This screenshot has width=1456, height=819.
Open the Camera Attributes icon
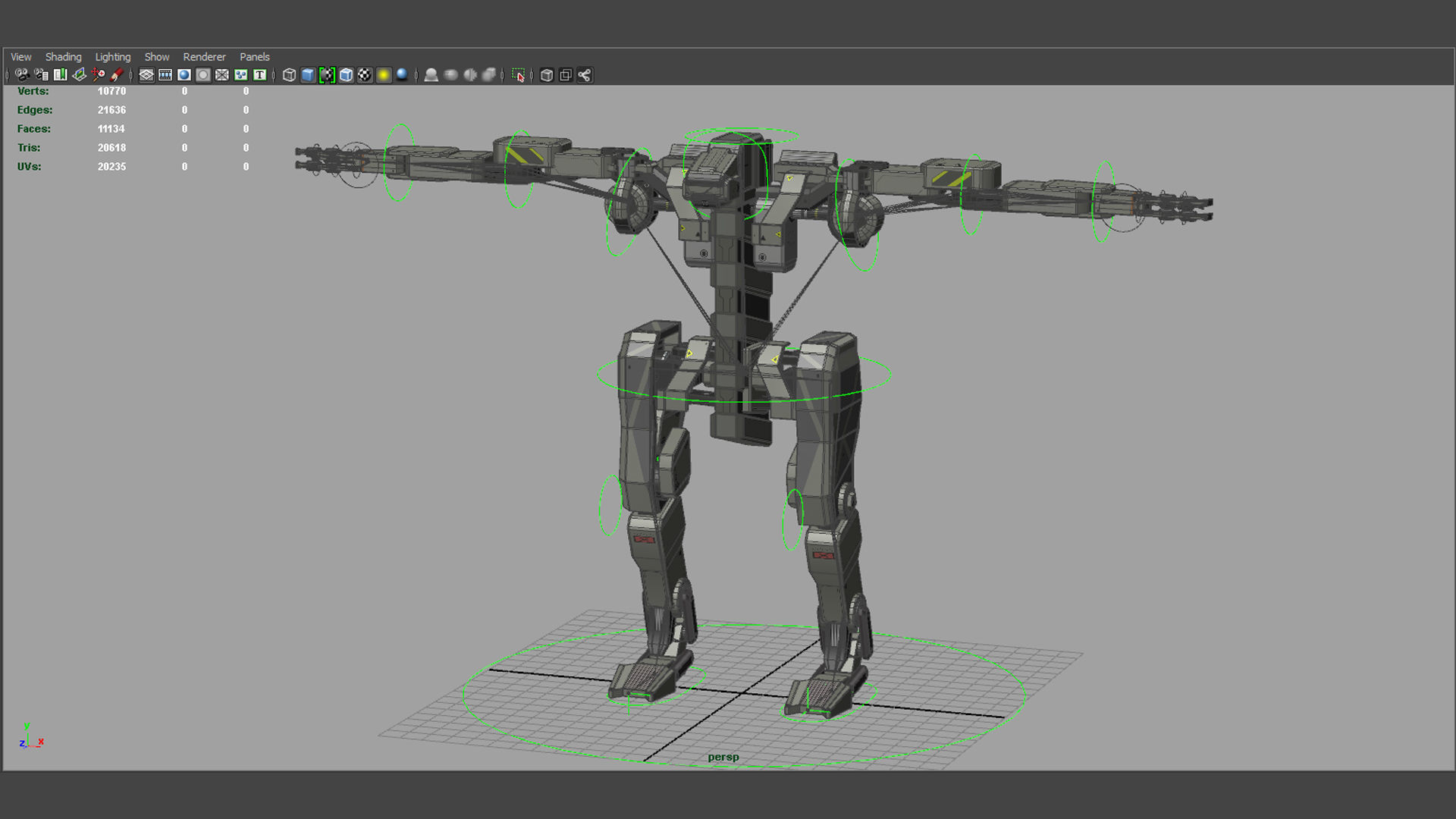click(x=41, y=75)
